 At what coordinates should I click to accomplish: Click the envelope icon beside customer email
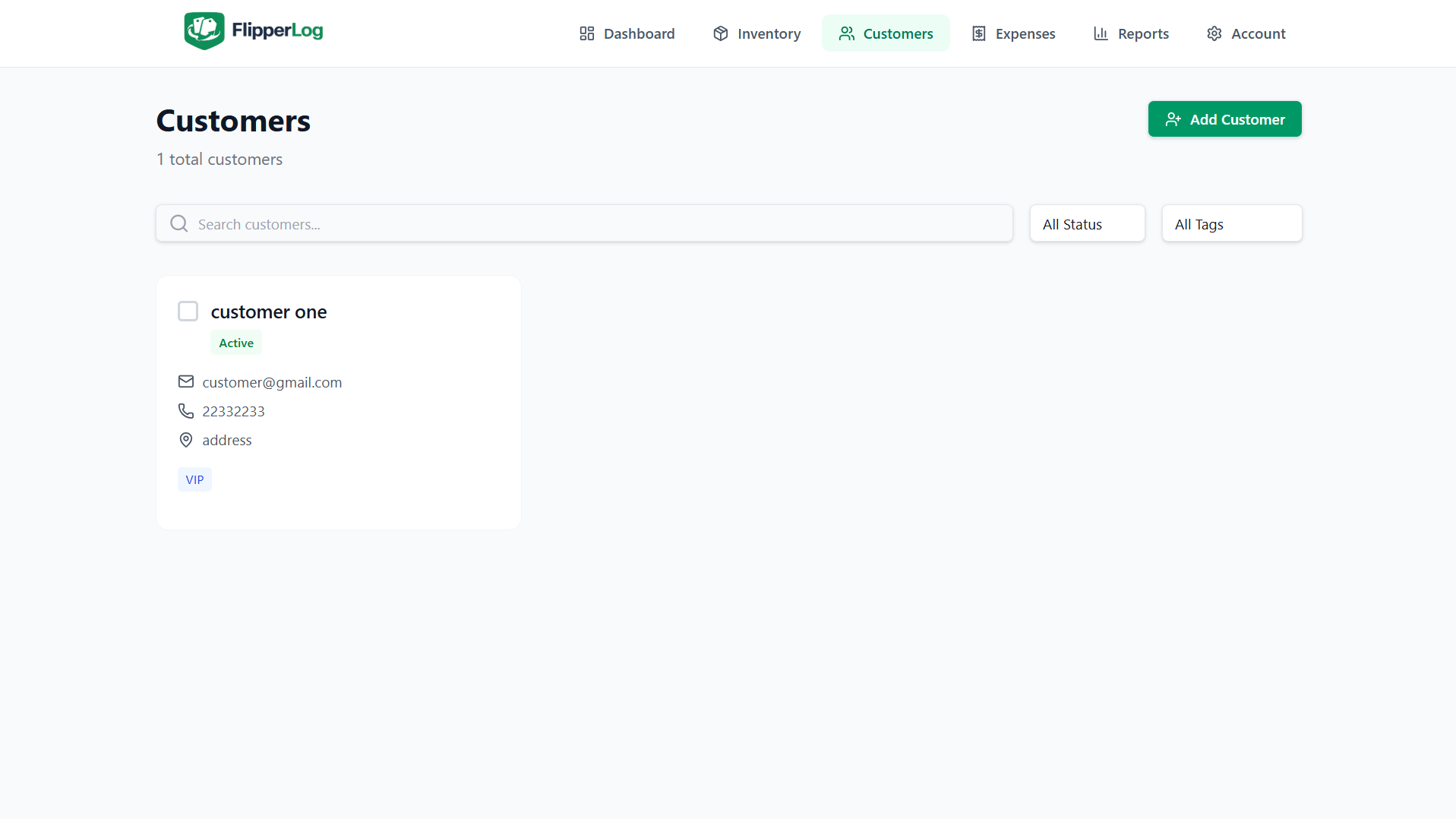click(186, 381)
